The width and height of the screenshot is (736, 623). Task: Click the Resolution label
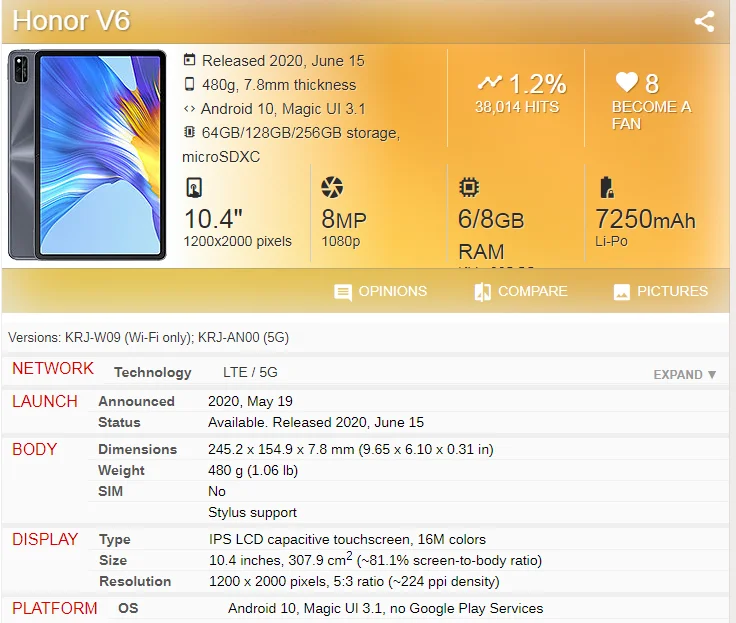[135, 581]
